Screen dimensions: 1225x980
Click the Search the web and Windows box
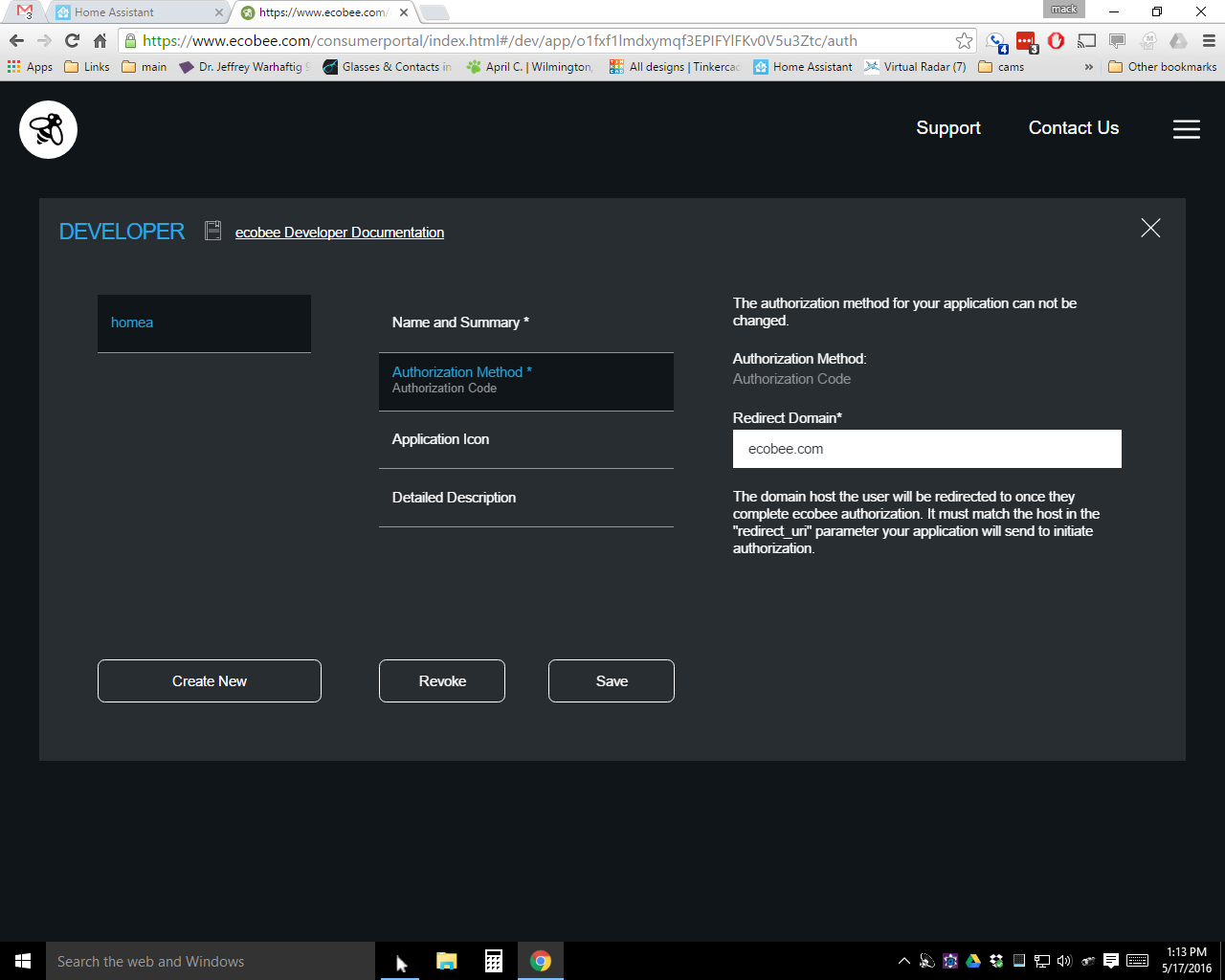coord(211,961)
